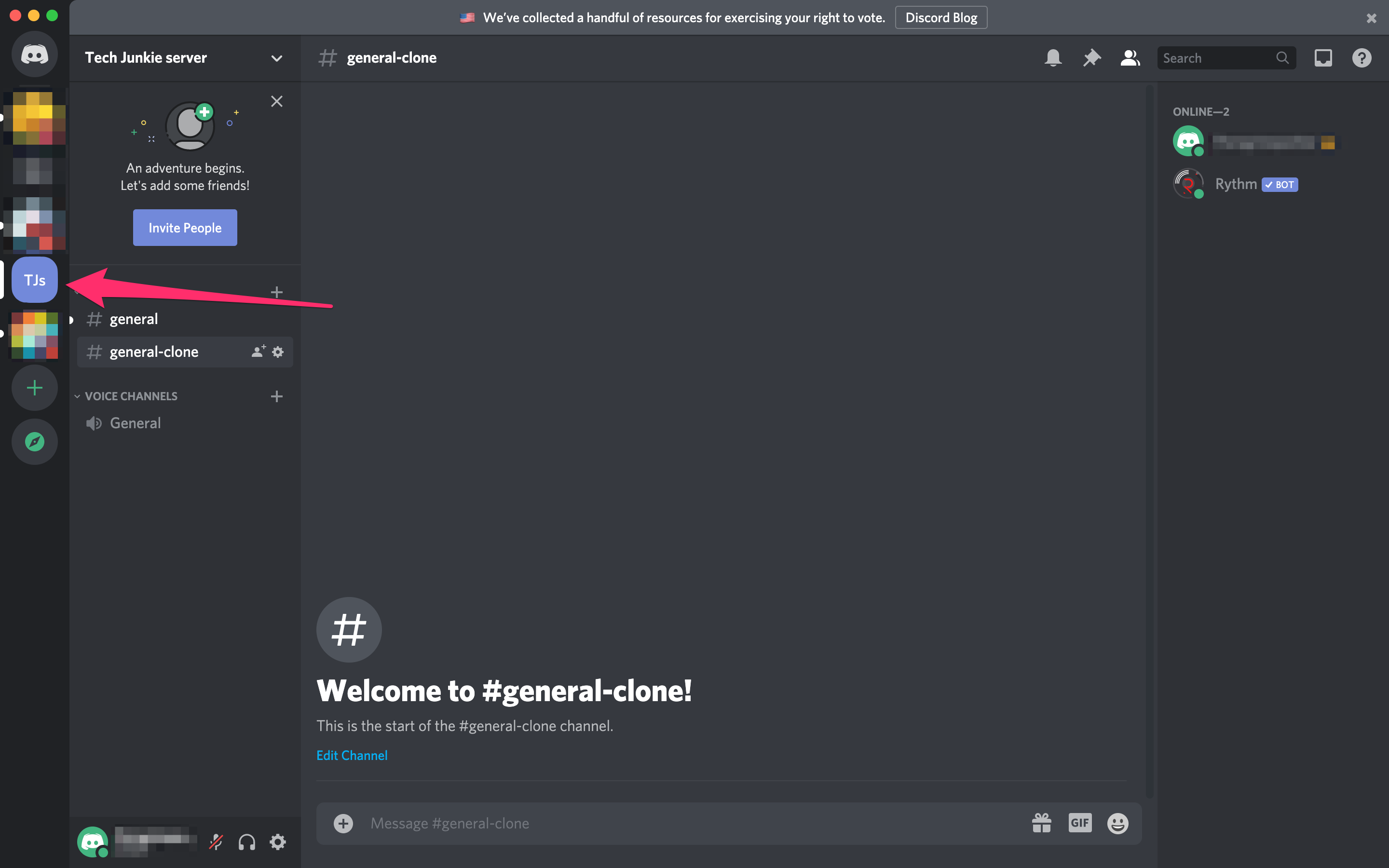This screenshot has height=868, width=1389.
Task: Select the #general channel
Action: coord(133,318)
